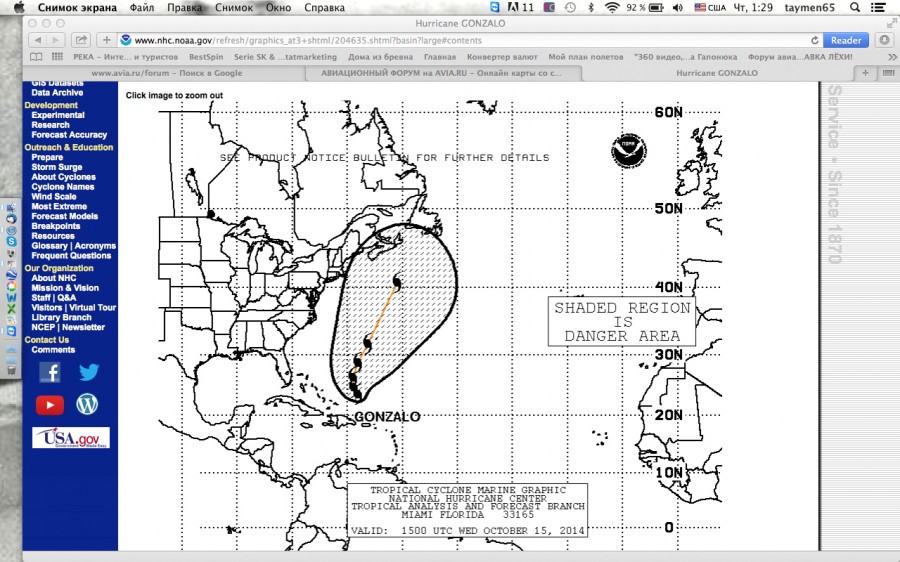Open the taymen65 user menu

(809, 7)
